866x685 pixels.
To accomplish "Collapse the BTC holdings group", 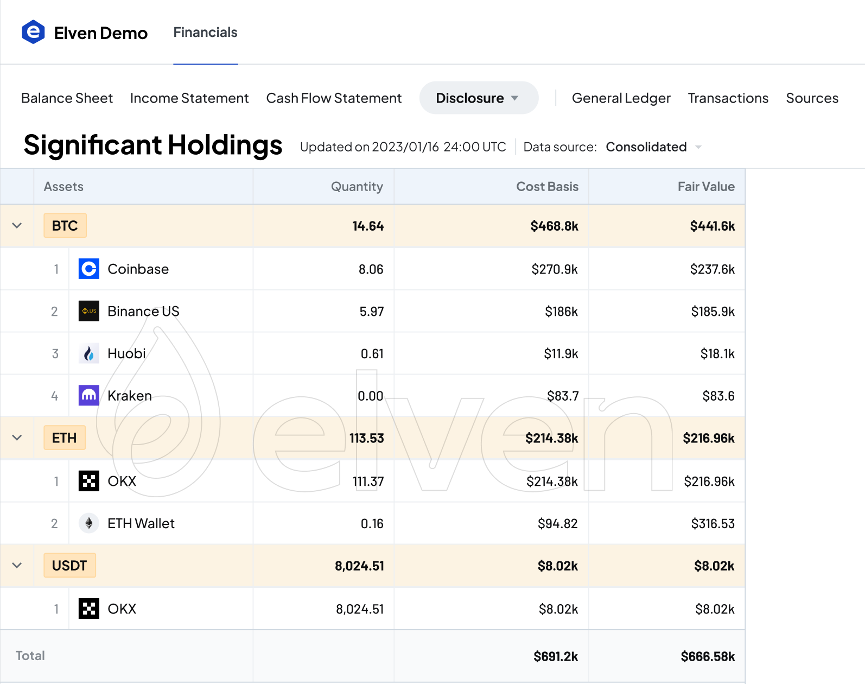I will pyautogui.click(x=17, y=226).
